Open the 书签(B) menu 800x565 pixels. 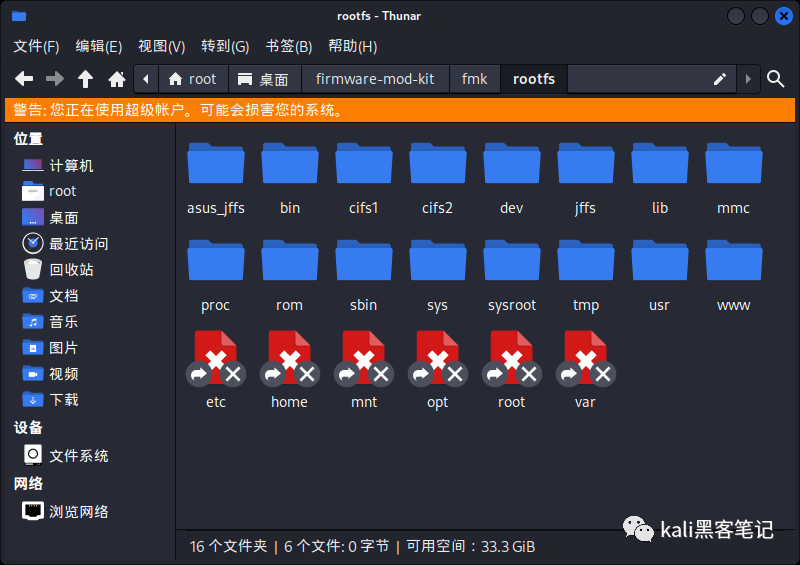click(x=289, y=46)
